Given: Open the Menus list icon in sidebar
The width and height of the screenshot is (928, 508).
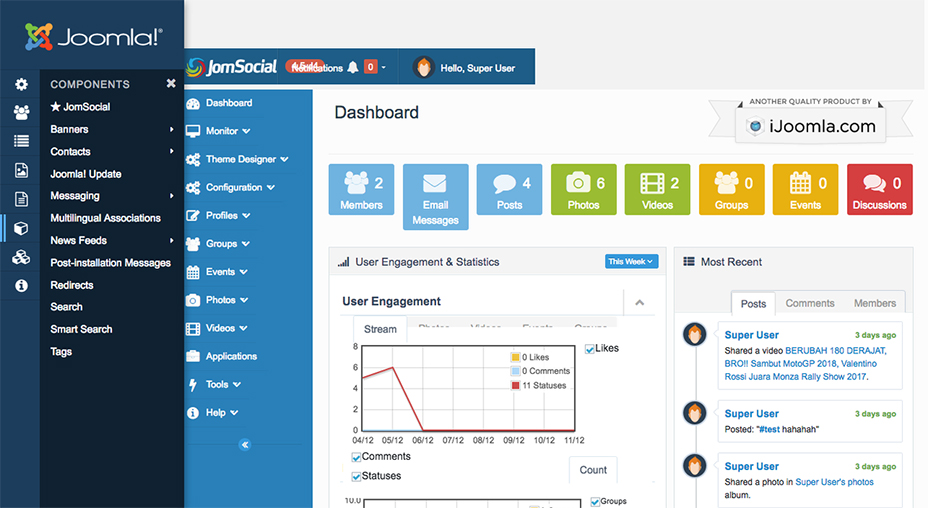Looking at the screenshot, I should coord(21,141).
